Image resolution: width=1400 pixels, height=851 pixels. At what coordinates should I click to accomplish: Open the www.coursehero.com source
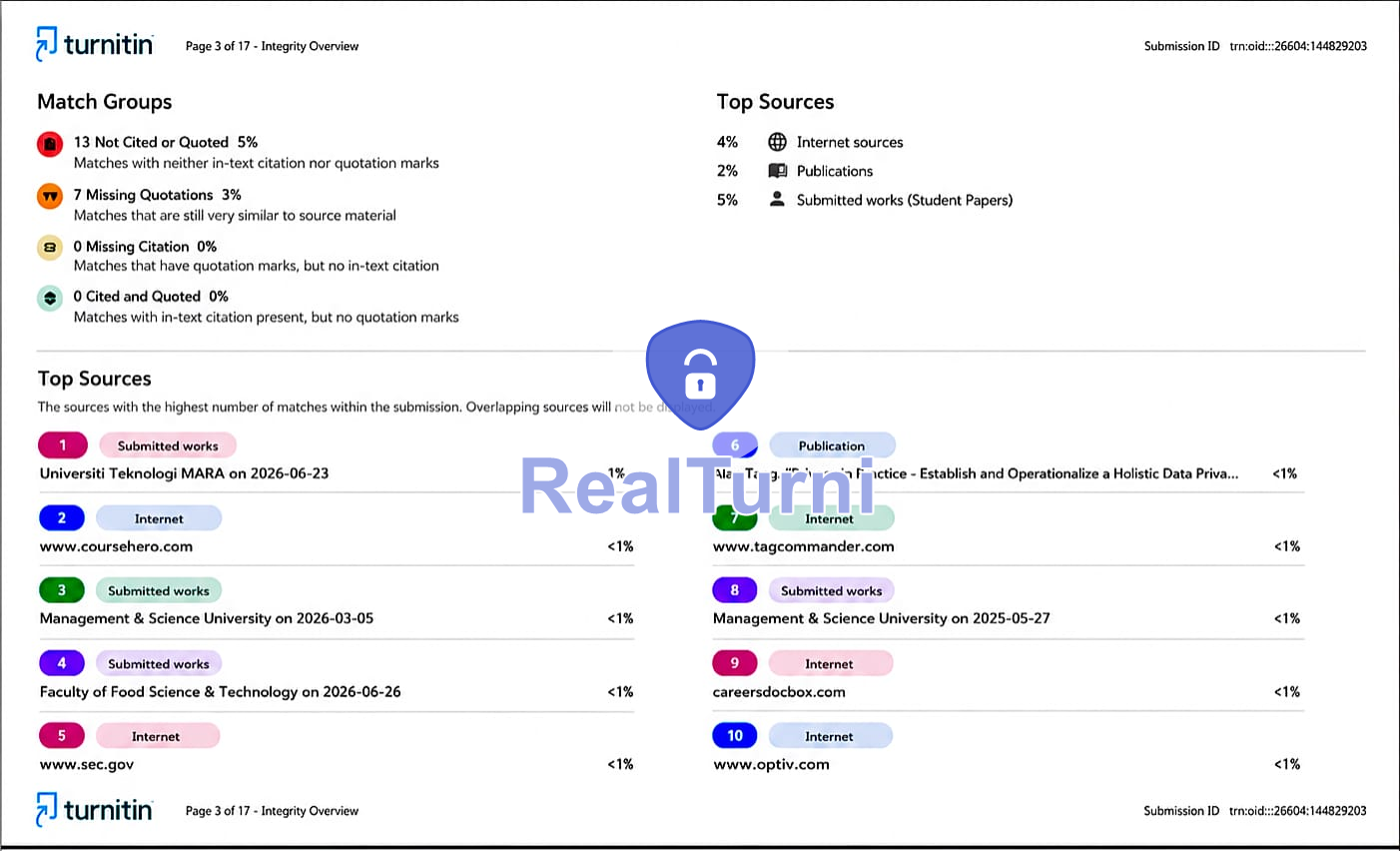[x=116, y=546]
